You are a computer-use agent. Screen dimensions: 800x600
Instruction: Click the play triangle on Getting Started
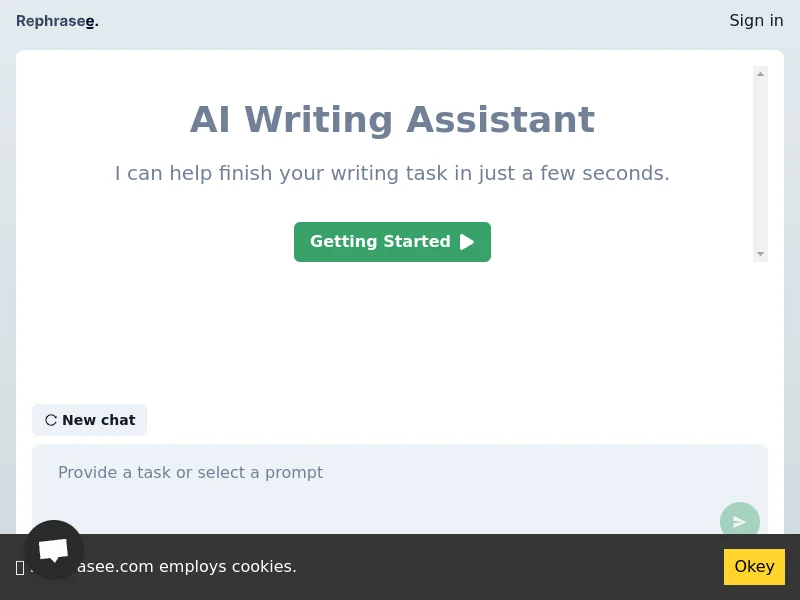coord(467,242)
